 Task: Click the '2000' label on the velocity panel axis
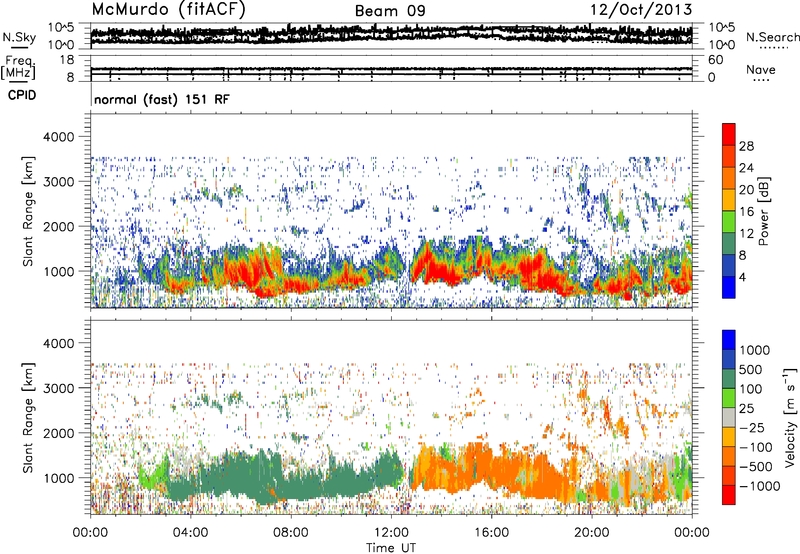pos(58,433)
